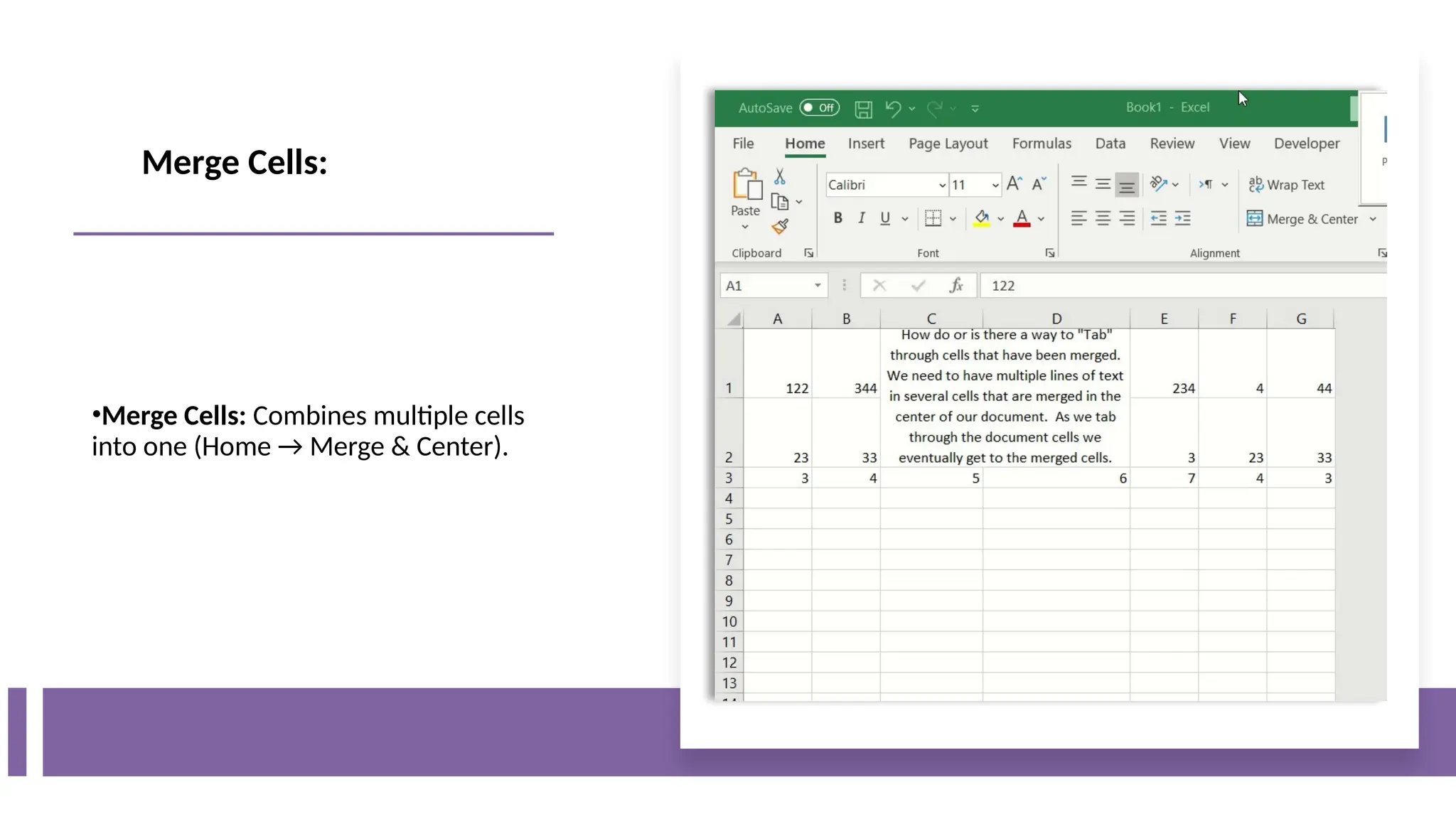Click Increase Font Size icon
Viewport: 1456px width, 819px height.
(x=1015, y=184)
